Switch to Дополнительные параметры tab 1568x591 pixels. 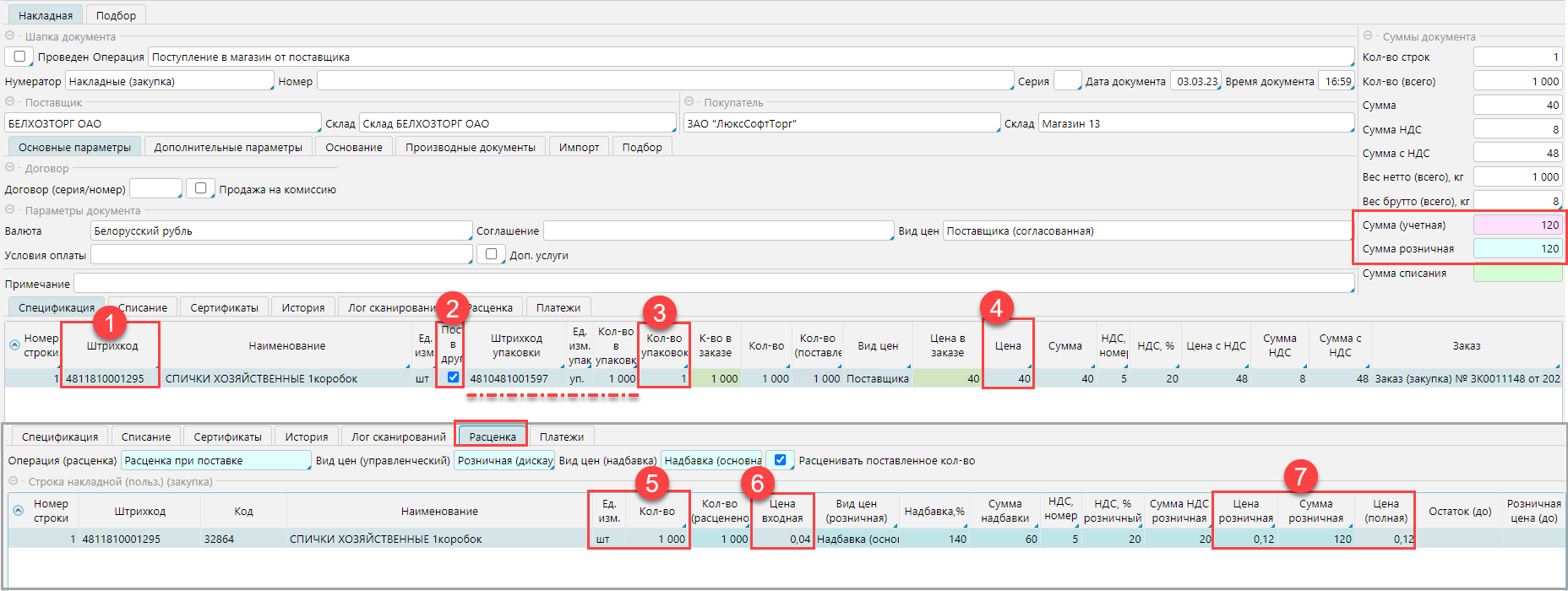(x=227, y=147)
